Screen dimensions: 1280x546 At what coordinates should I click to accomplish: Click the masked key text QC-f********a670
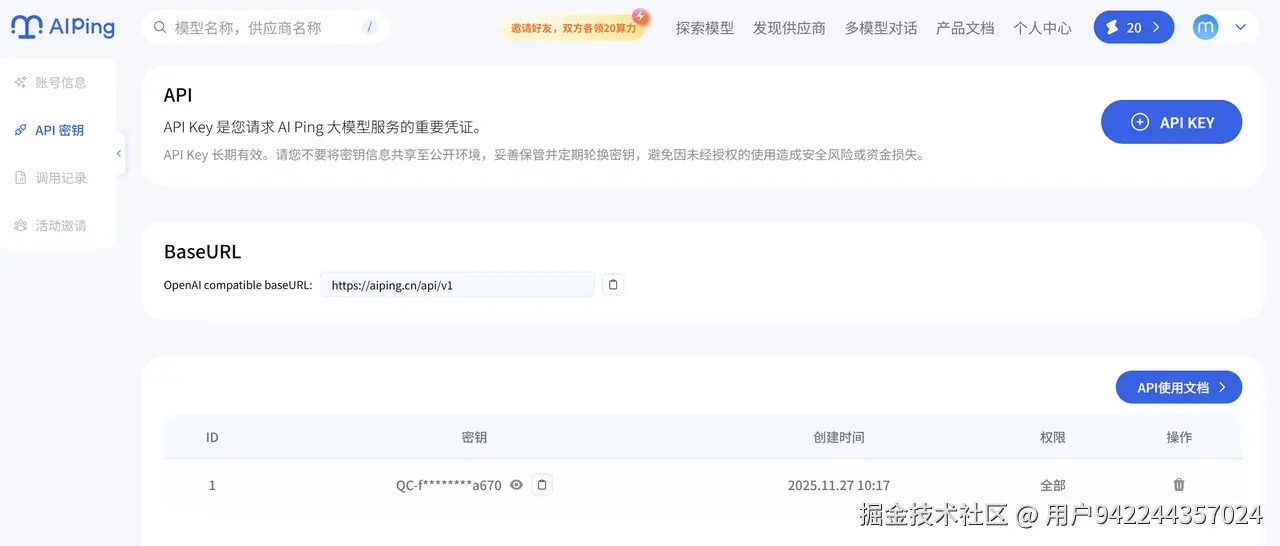point(449,486)
